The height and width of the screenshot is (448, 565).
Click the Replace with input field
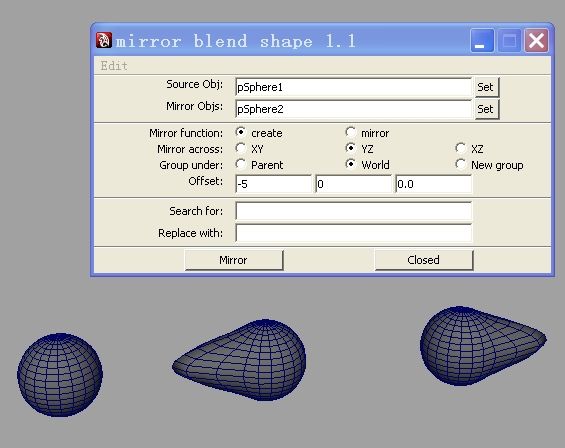353,233
